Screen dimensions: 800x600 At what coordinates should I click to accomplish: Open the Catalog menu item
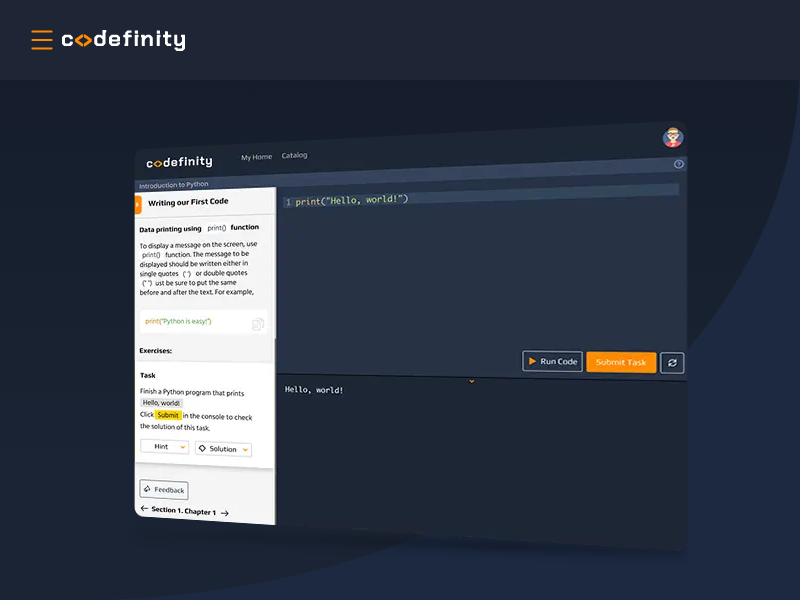click(294, 155)
